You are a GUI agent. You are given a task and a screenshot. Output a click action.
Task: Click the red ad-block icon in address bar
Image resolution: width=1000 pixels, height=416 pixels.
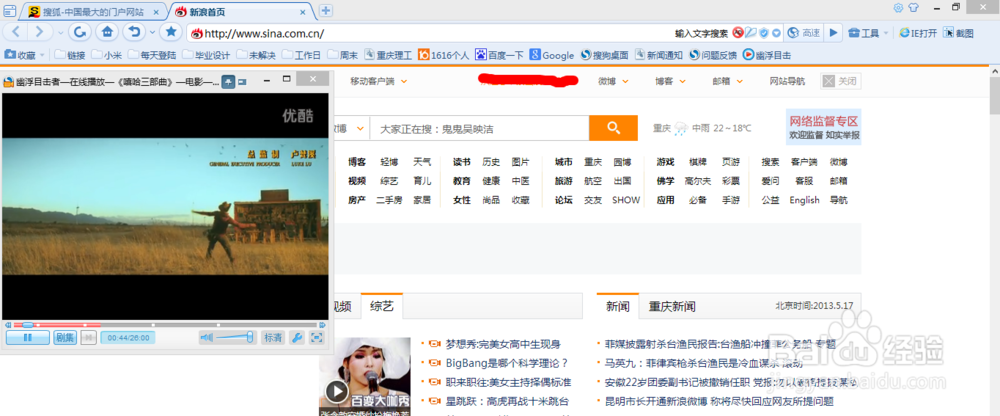(x=738, y=33)
